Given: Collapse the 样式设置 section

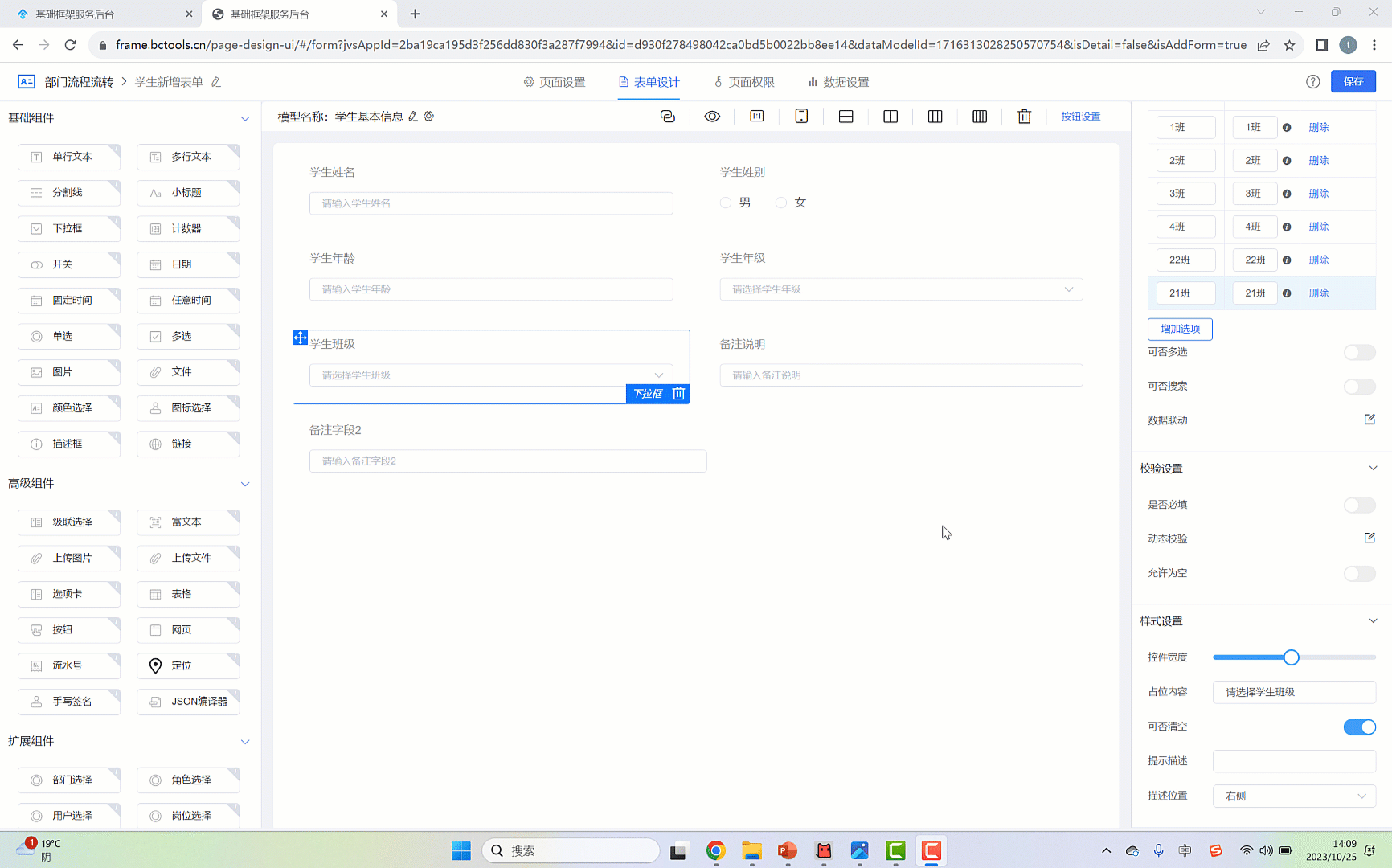Looking at the screenshot, I should (x=1373, y=621).
